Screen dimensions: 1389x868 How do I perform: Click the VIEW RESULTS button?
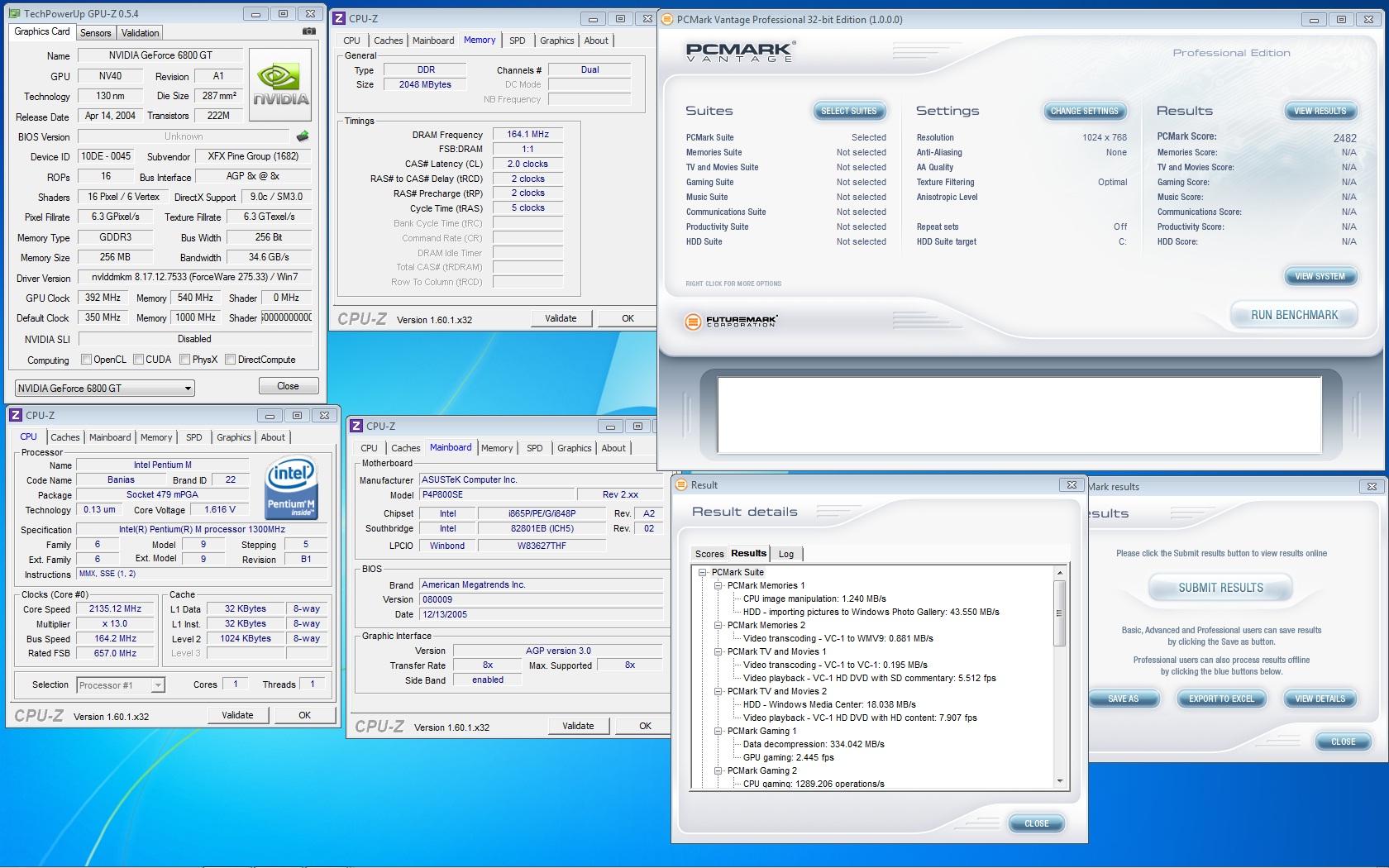(1320, 111)
